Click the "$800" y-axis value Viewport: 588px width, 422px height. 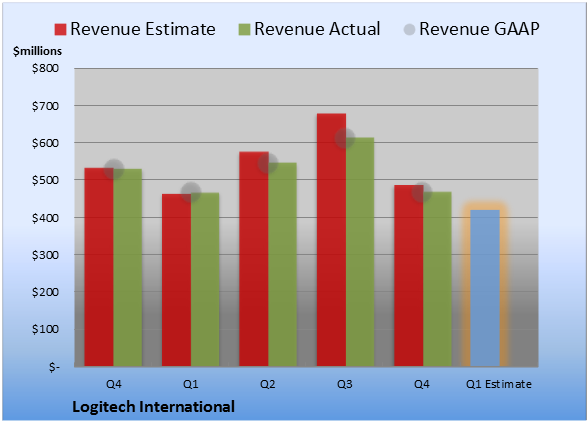tap(45, 68)
